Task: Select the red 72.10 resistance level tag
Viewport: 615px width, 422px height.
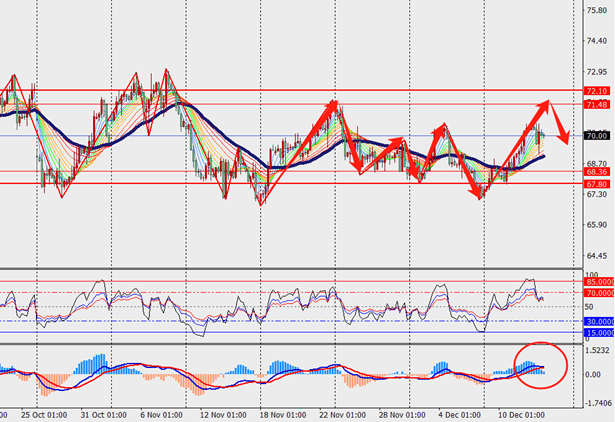Action: tap(597, 91)
